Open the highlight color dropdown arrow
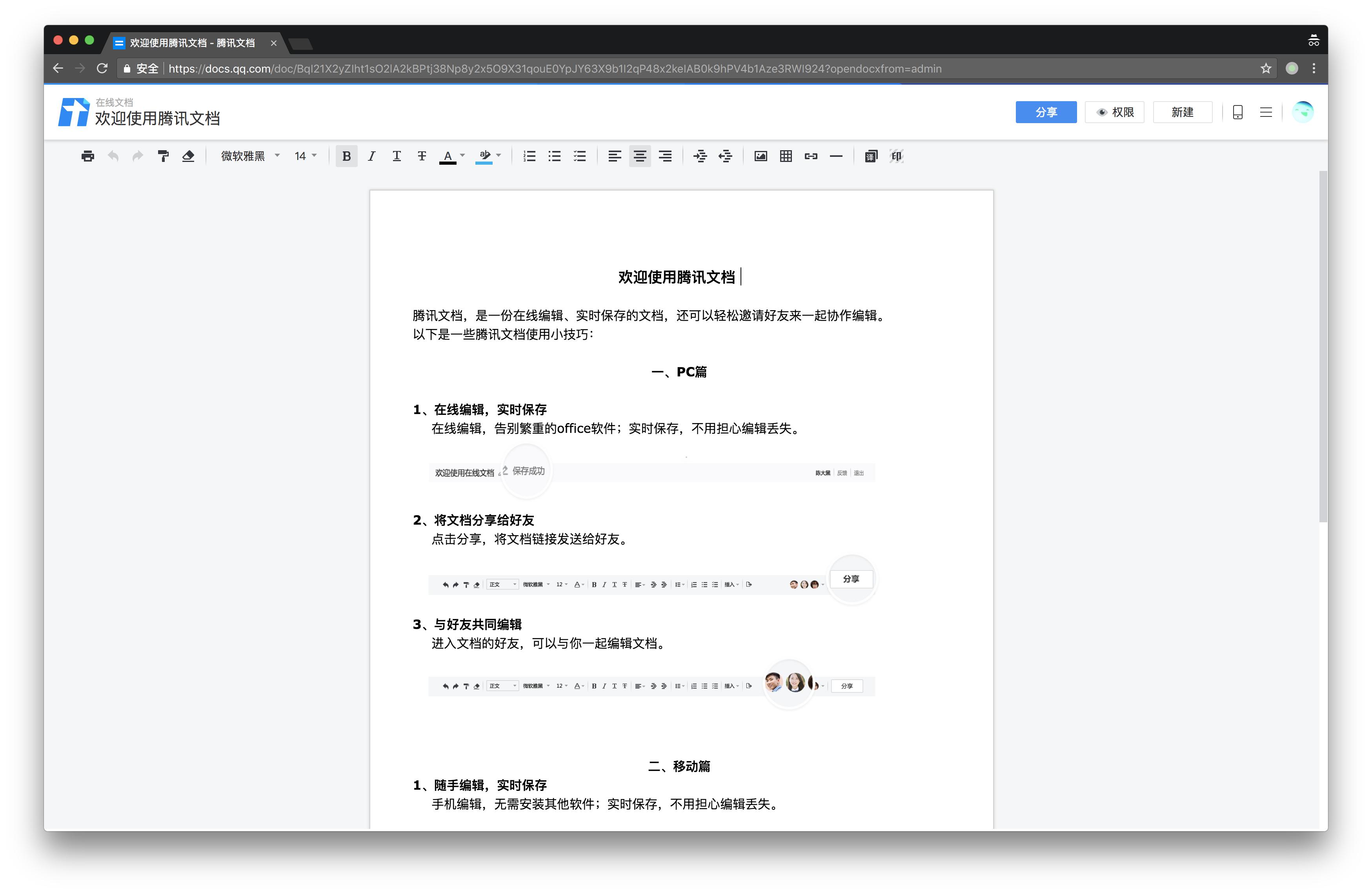The image size is (1372, 894). [499, 155]
